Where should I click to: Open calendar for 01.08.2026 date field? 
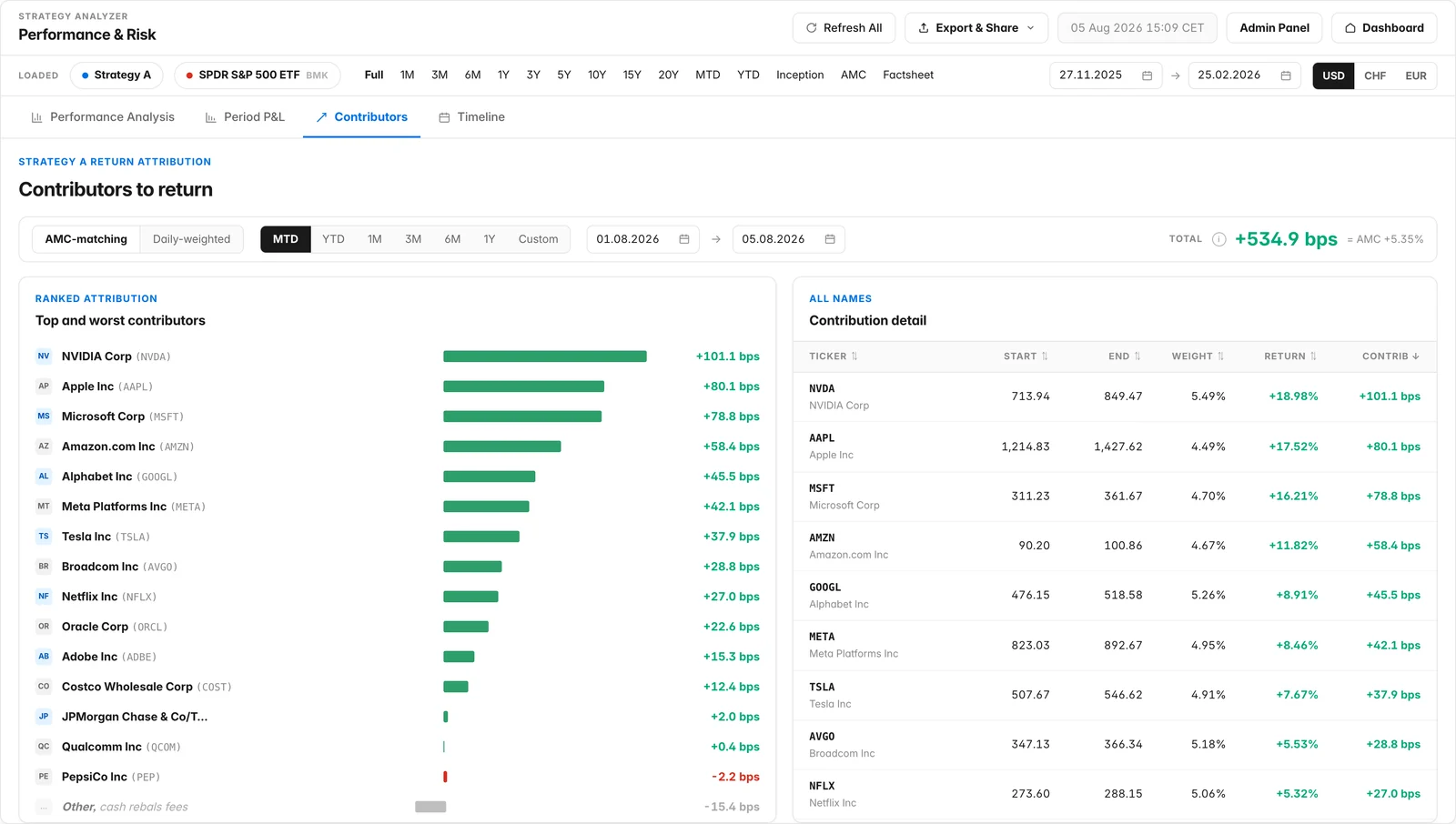pos(684,239)
